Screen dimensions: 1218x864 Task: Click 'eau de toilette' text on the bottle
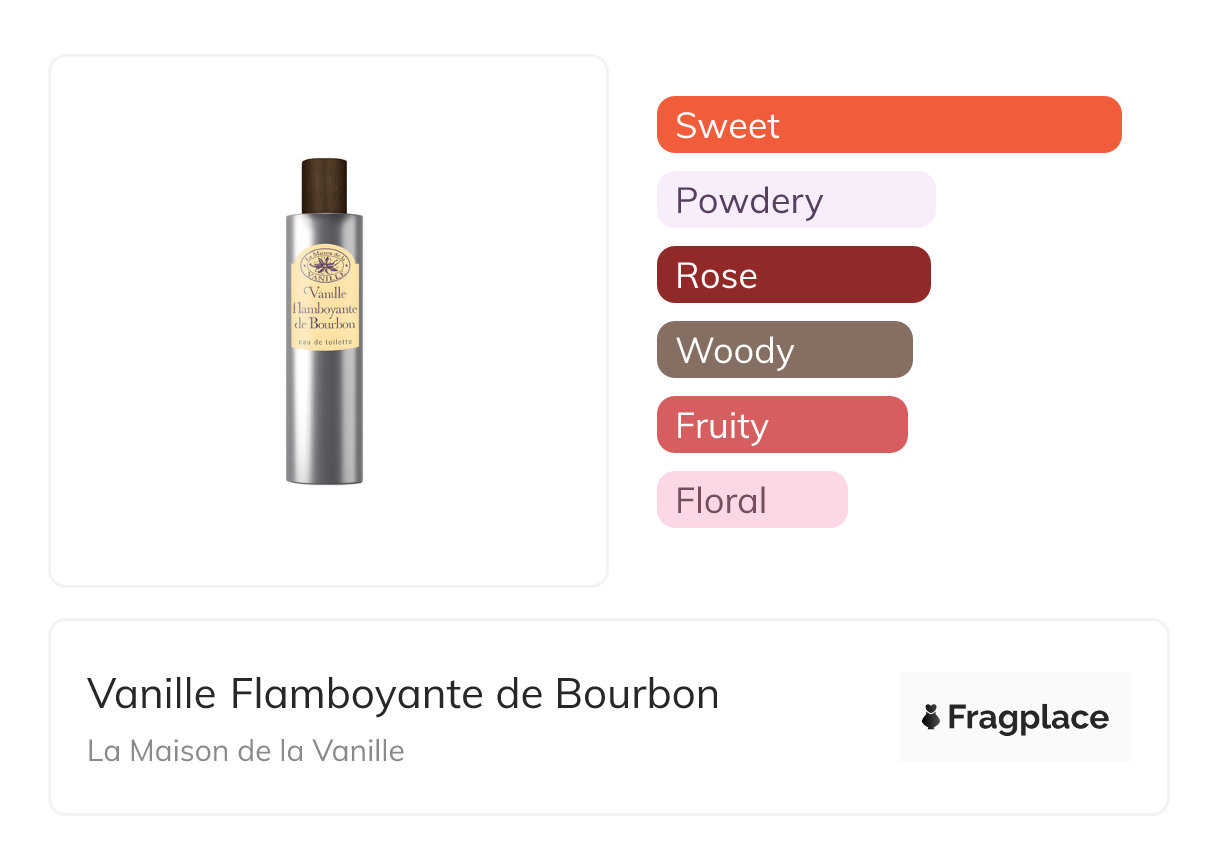(324, 341)
